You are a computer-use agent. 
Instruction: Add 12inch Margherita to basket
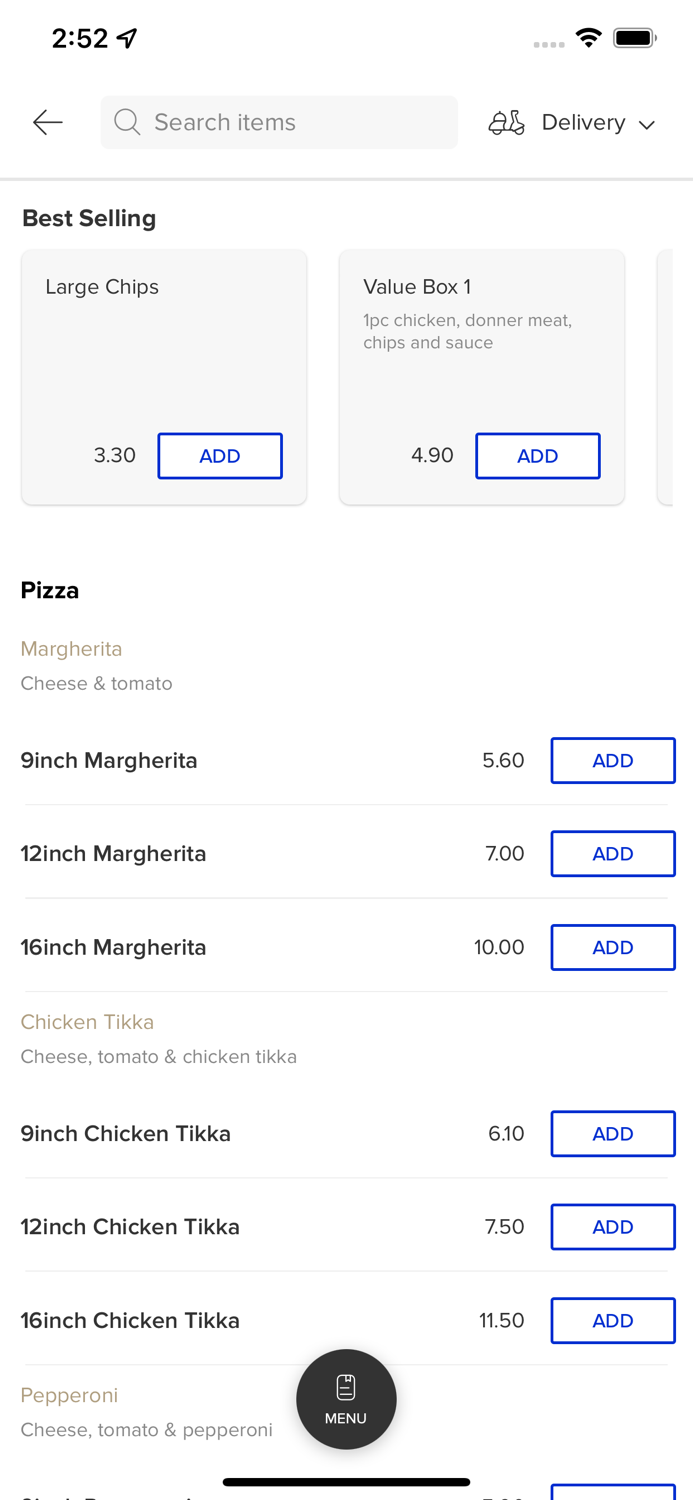tap(612, 854)
